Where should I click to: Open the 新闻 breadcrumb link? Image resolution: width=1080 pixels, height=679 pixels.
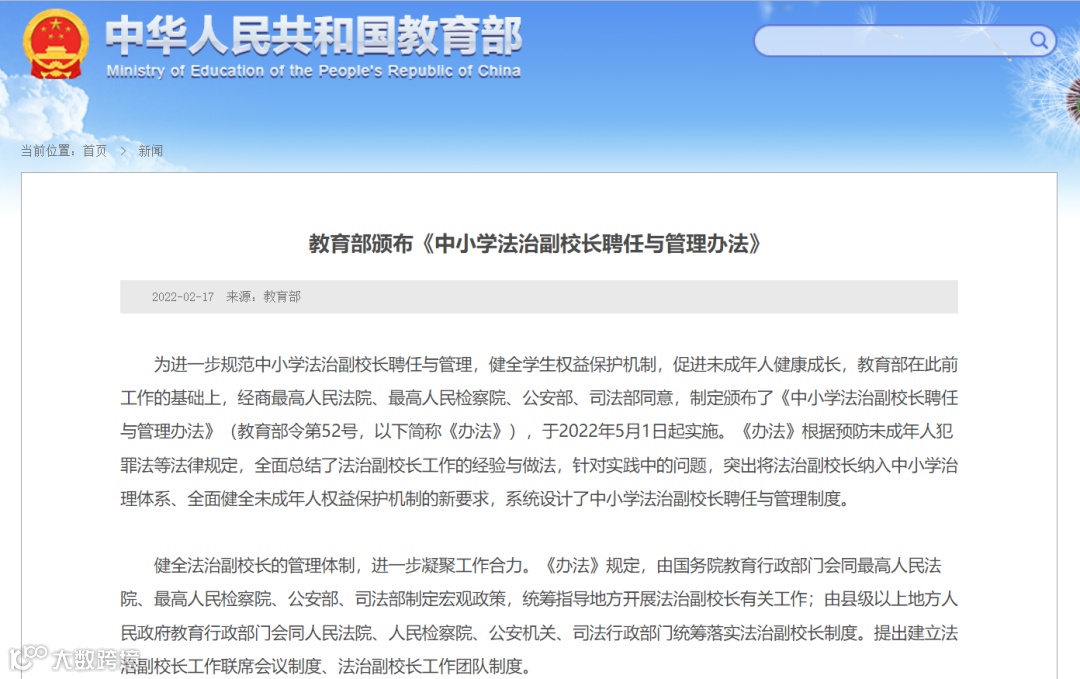tap(151, 151)
